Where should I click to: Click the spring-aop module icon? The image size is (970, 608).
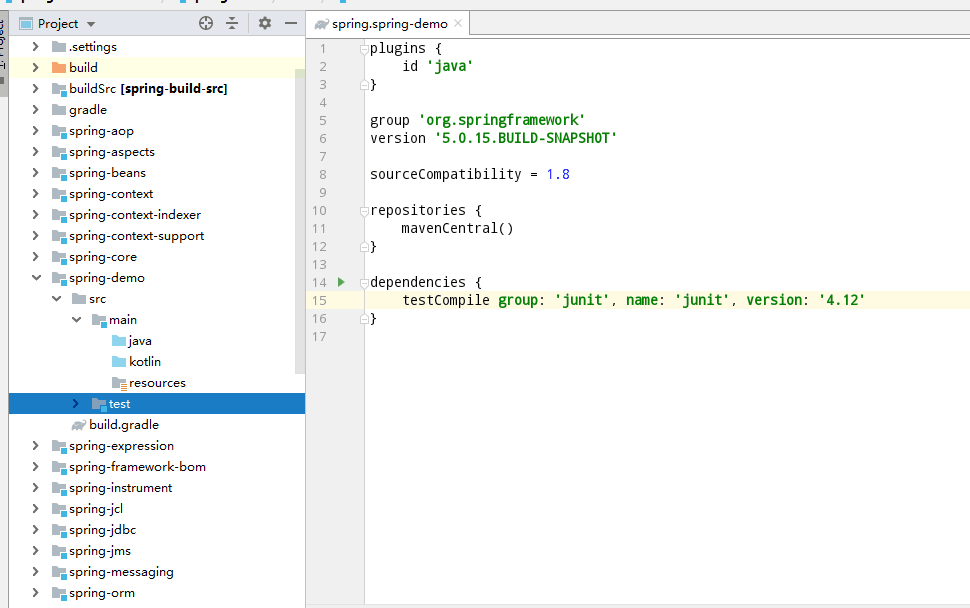tap(59, 131)
